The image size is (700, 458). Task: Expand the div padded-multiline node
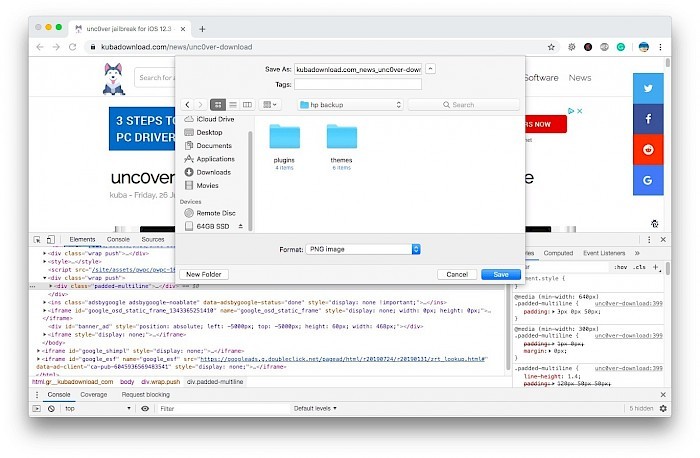point(50,286)
